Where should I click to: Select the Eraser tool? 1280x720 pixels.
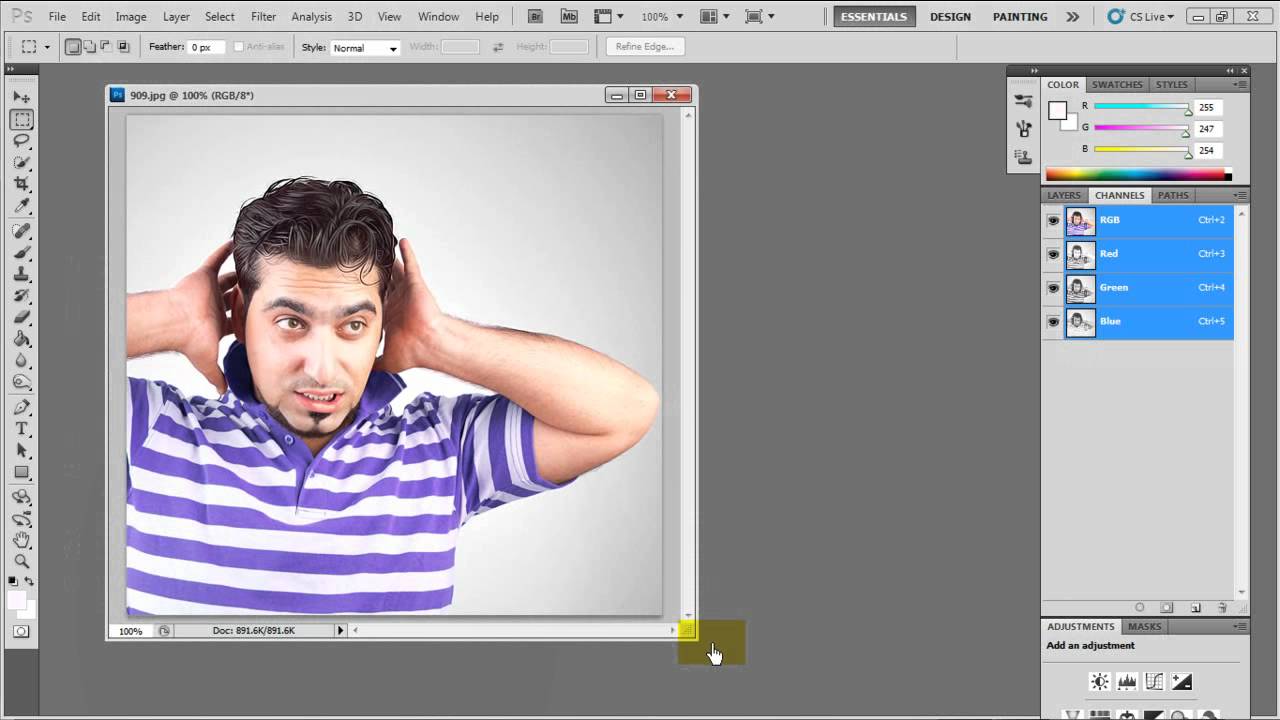tap(21, 317)
